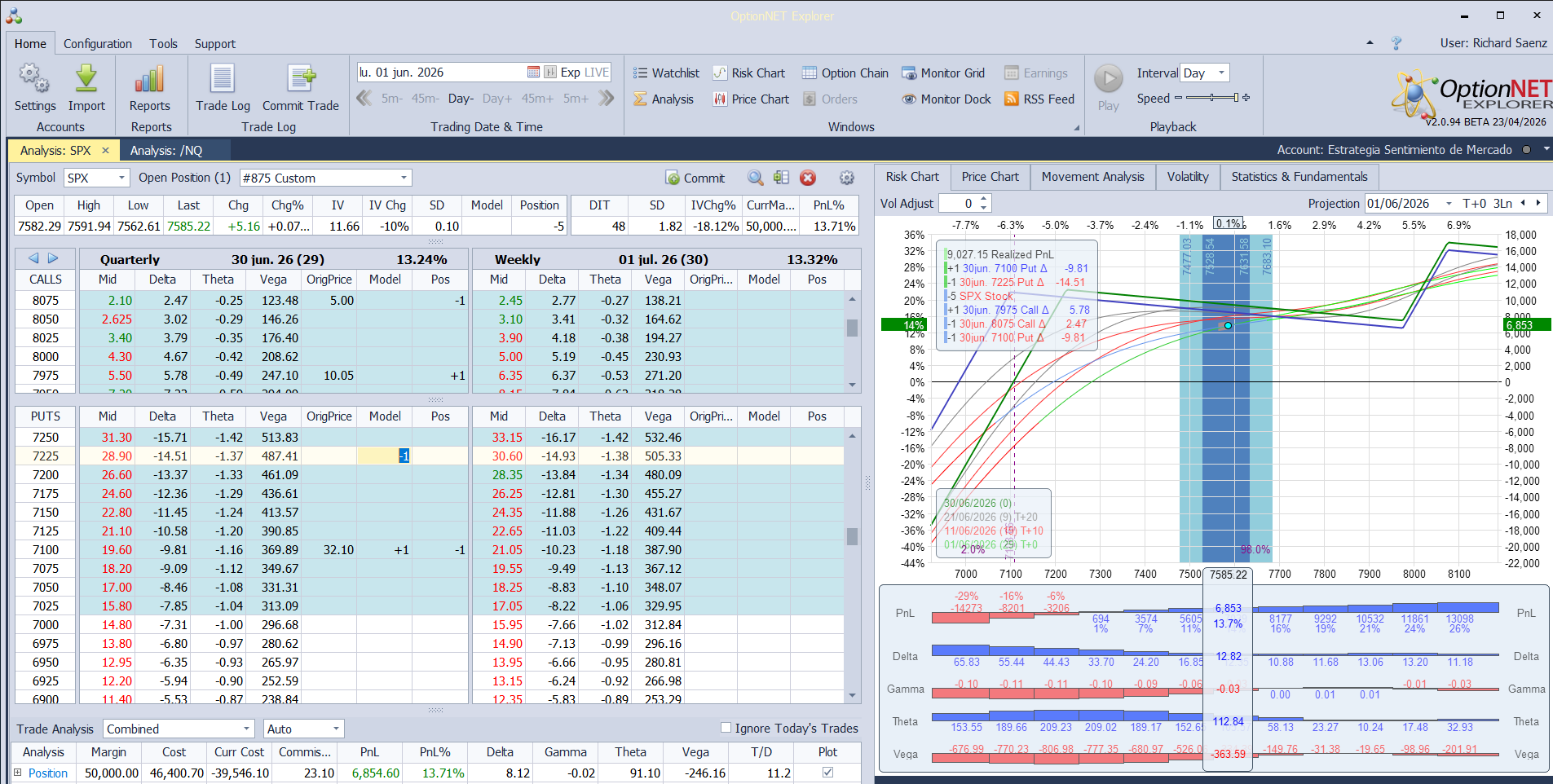Click the calls chain vertical scrollbar
The image size is (1553, 784).
(x=853, y=341)
